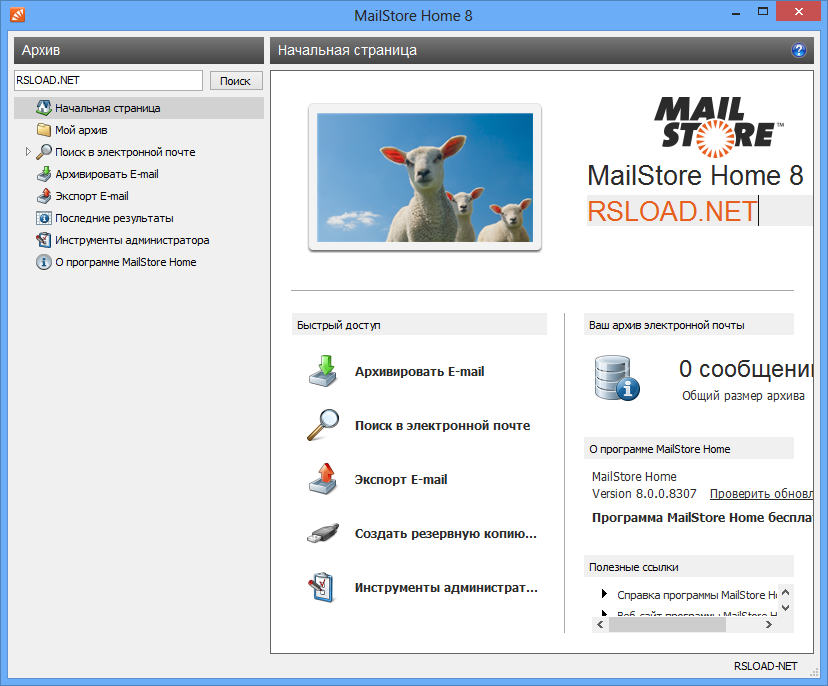Click the horizontal scrollbar under Полезные ссылки

tap(668, 624)
